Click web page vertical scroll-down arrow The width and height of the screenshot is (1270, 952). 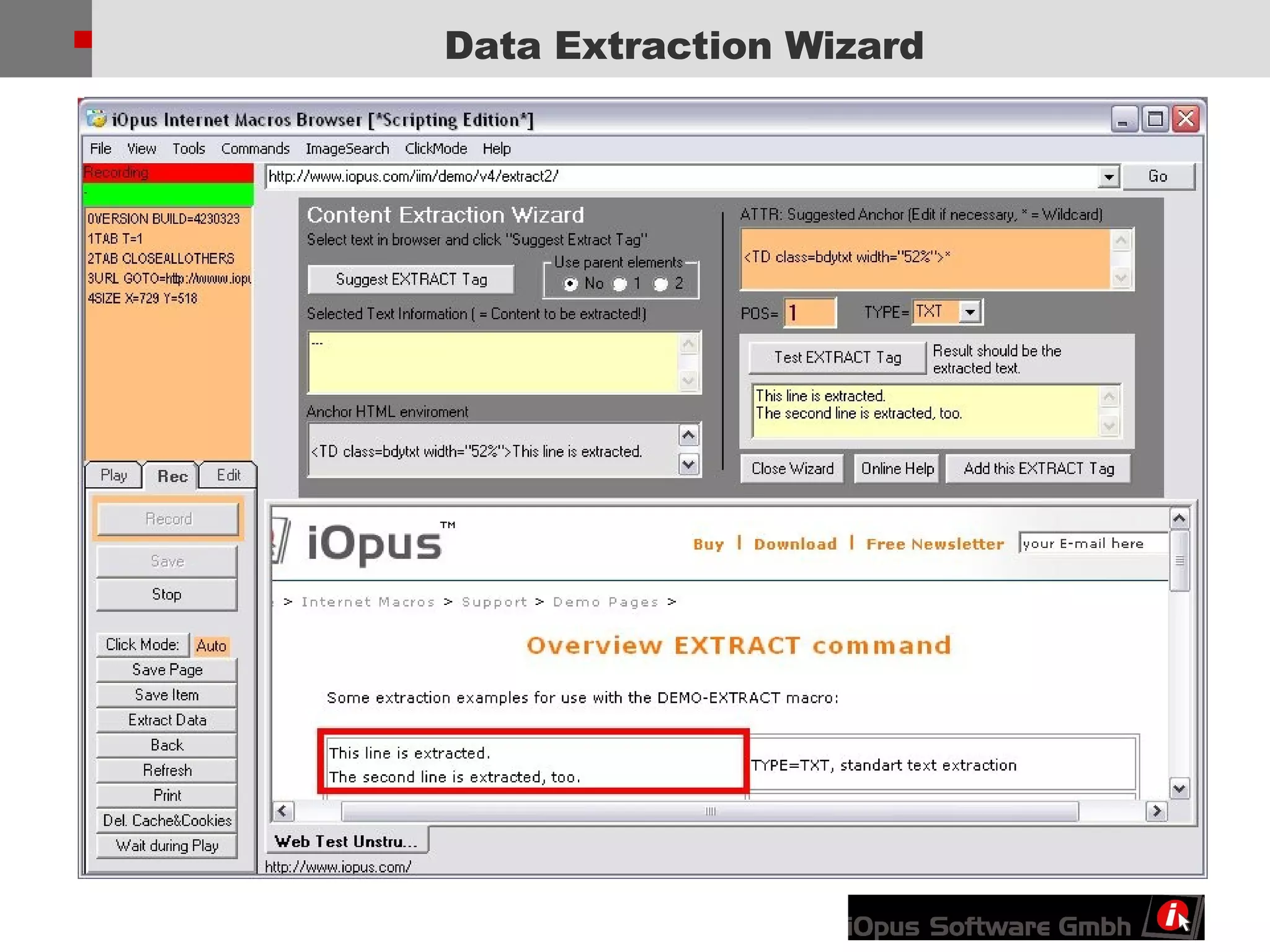pos(1179,788)
